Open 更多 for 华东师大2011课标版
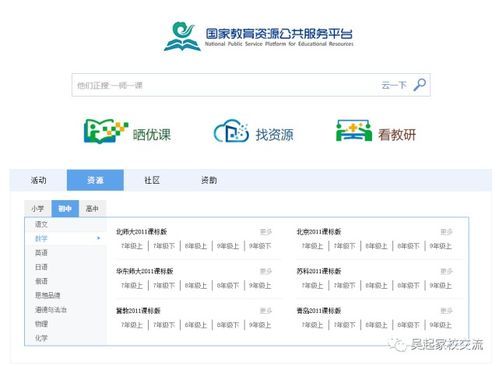 pyautogui.click(x=266, y=271)
